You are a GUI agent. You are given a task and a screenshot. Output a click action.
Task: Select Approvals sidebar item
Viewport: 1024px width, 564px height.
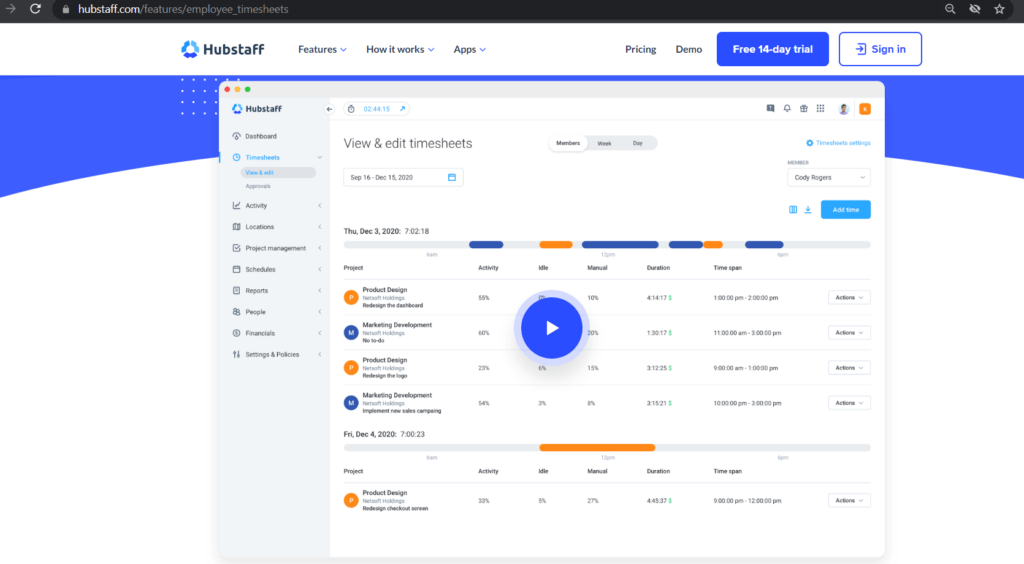[x=258, y=186]
